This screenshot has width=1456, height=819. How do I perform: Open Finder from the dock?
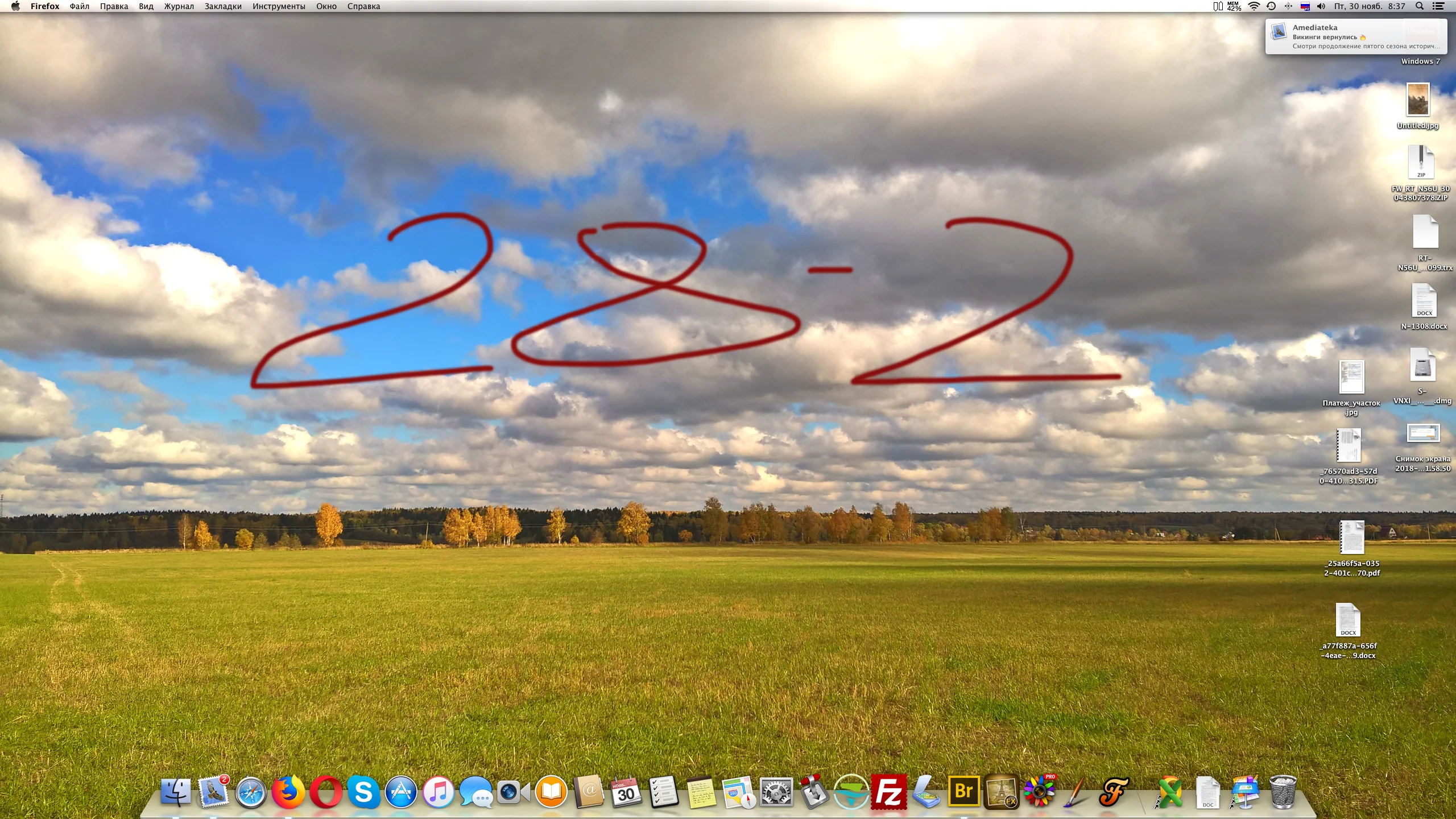point(175,792)
